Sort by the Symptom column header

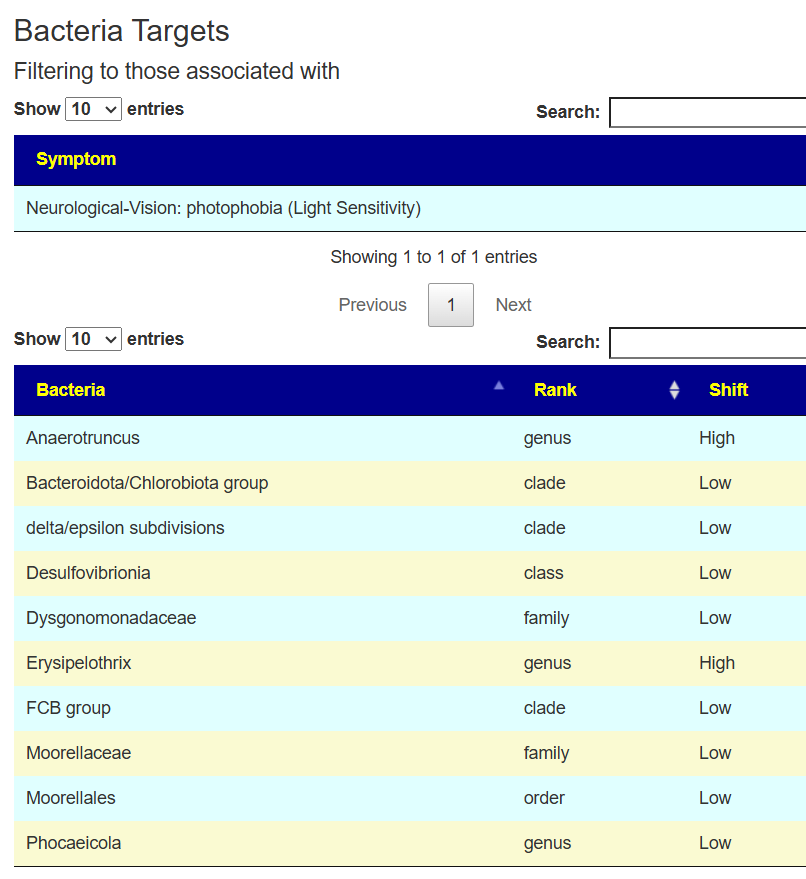coord(76,160)
